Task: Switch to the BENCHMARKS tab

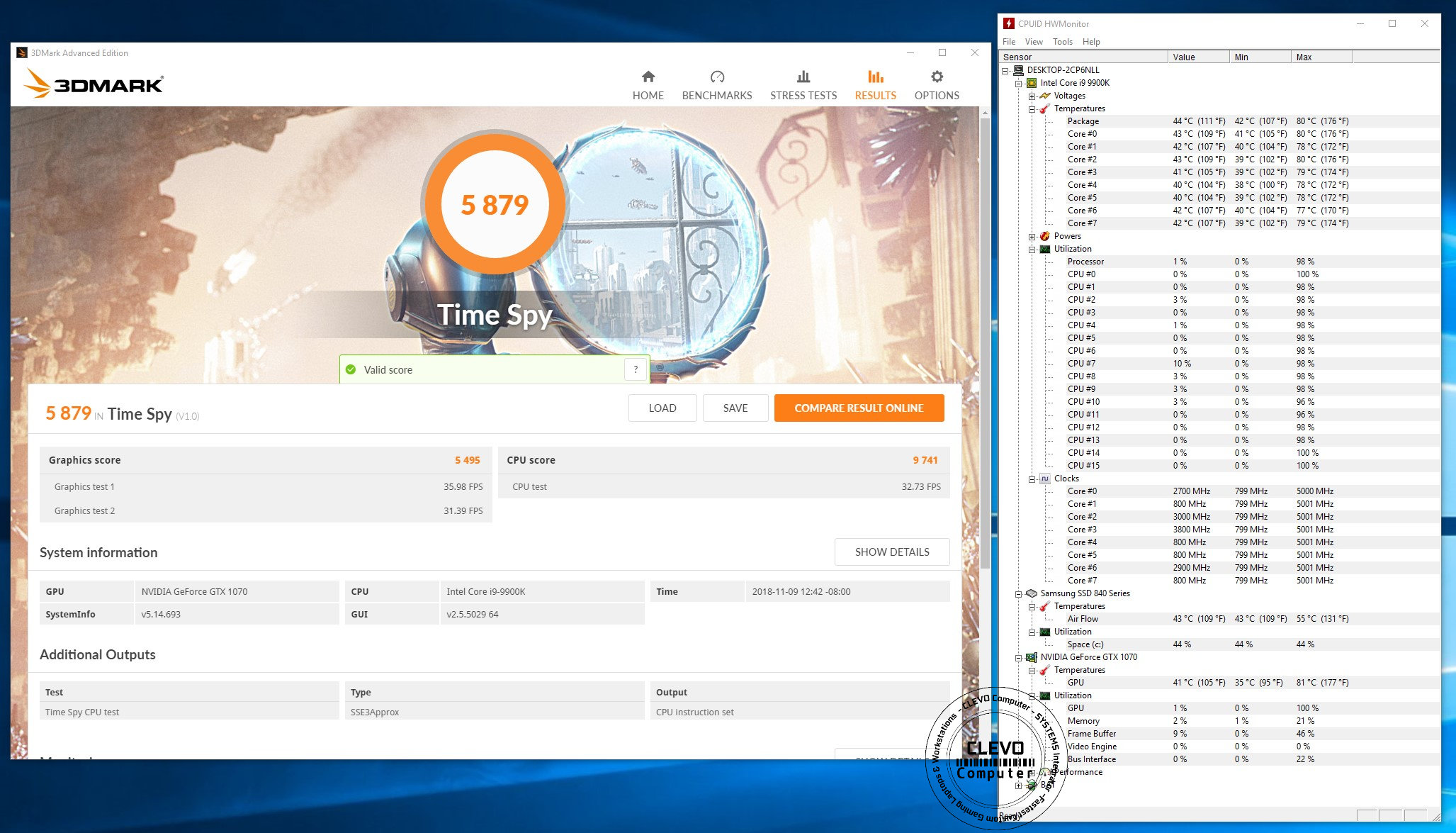Action: tap(716, 86)
